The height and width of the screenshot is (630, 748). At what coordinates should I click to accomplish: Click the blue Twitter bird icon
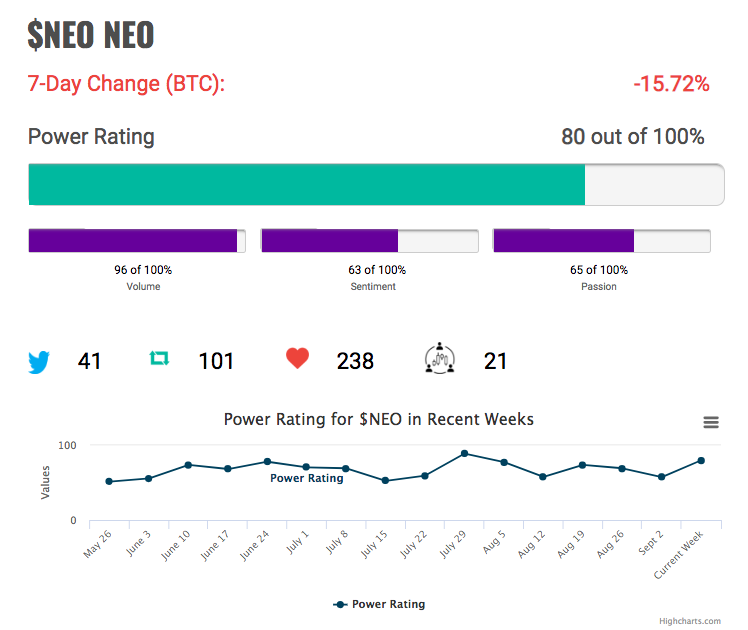pos(39,362)
